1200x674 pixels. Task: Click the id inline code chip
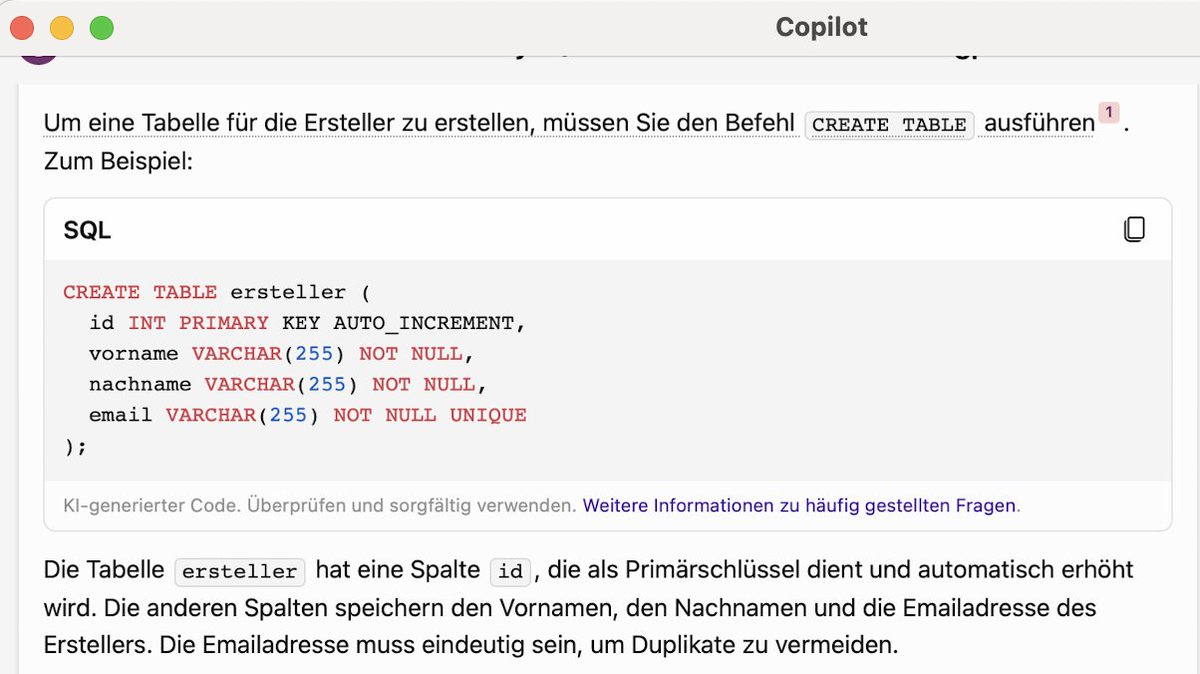(x=510, y=570)
